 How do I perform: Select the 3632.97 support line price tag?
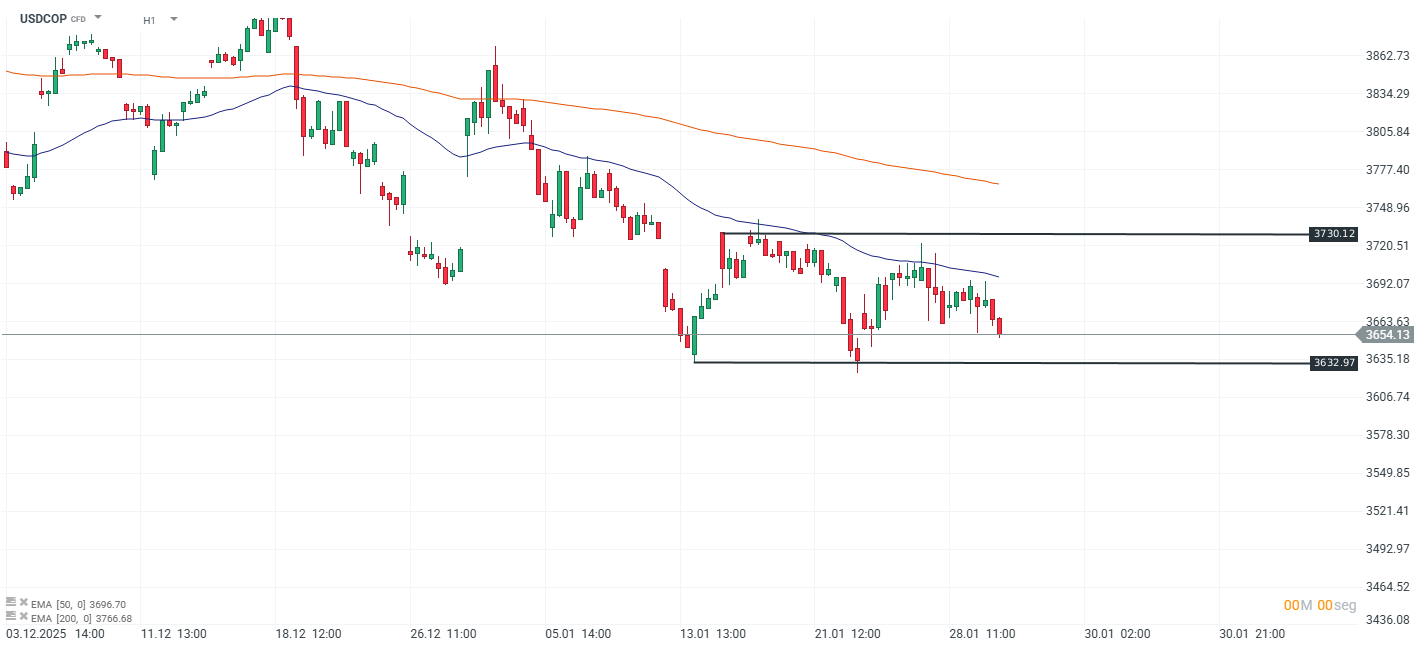point(1334,363)
